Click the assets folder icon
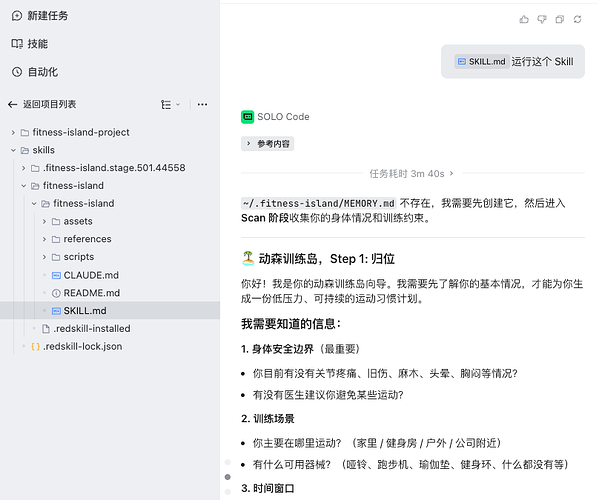598x500 pixels. [56, 221]
